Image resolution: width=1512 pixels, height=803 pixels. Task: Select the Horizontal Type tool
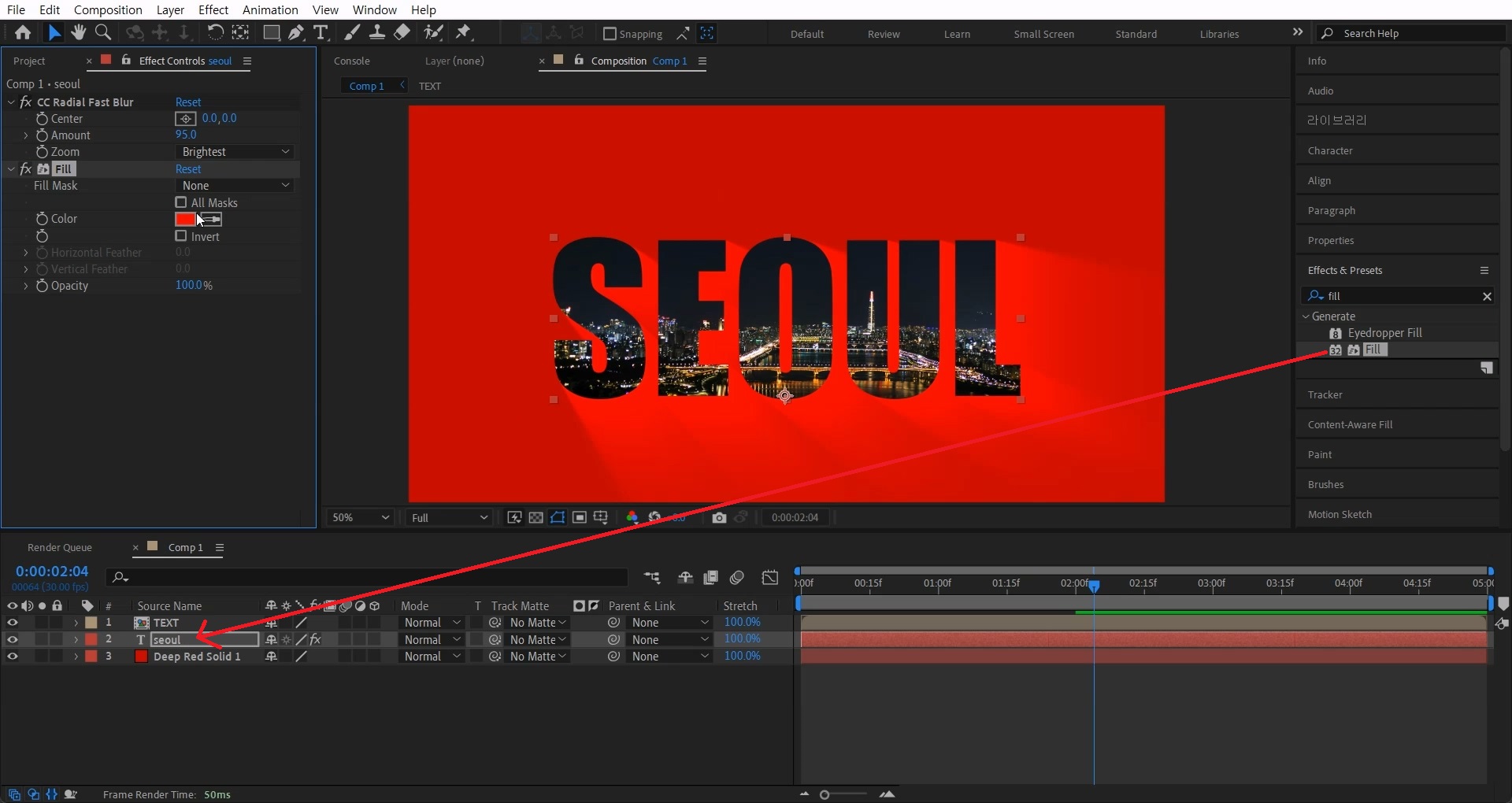[x=321, y=32]
